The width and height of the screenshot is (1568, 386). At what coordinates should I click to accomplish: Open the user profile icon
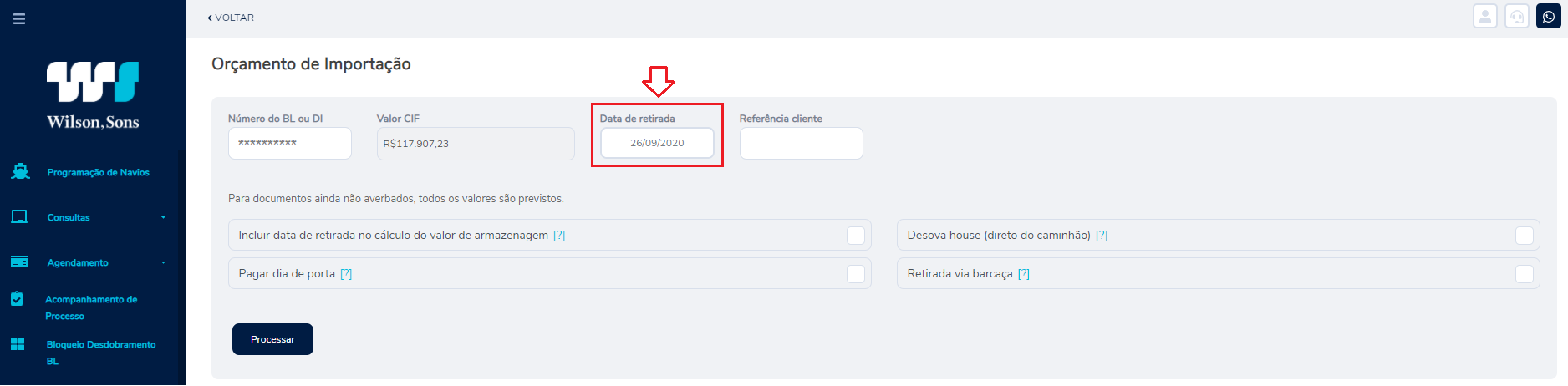pyautogui.click(x=1485, y=17)
